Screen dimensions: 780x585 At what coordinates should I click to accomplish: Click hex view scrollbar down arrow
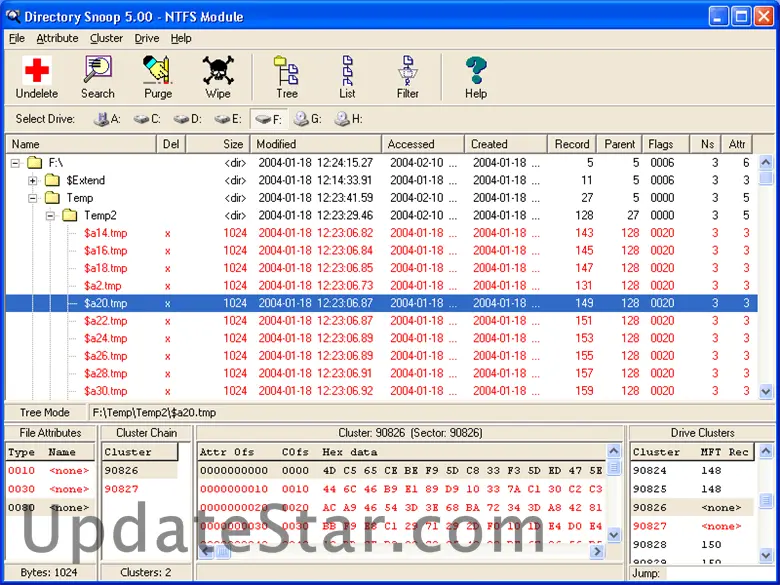(614, 535)
